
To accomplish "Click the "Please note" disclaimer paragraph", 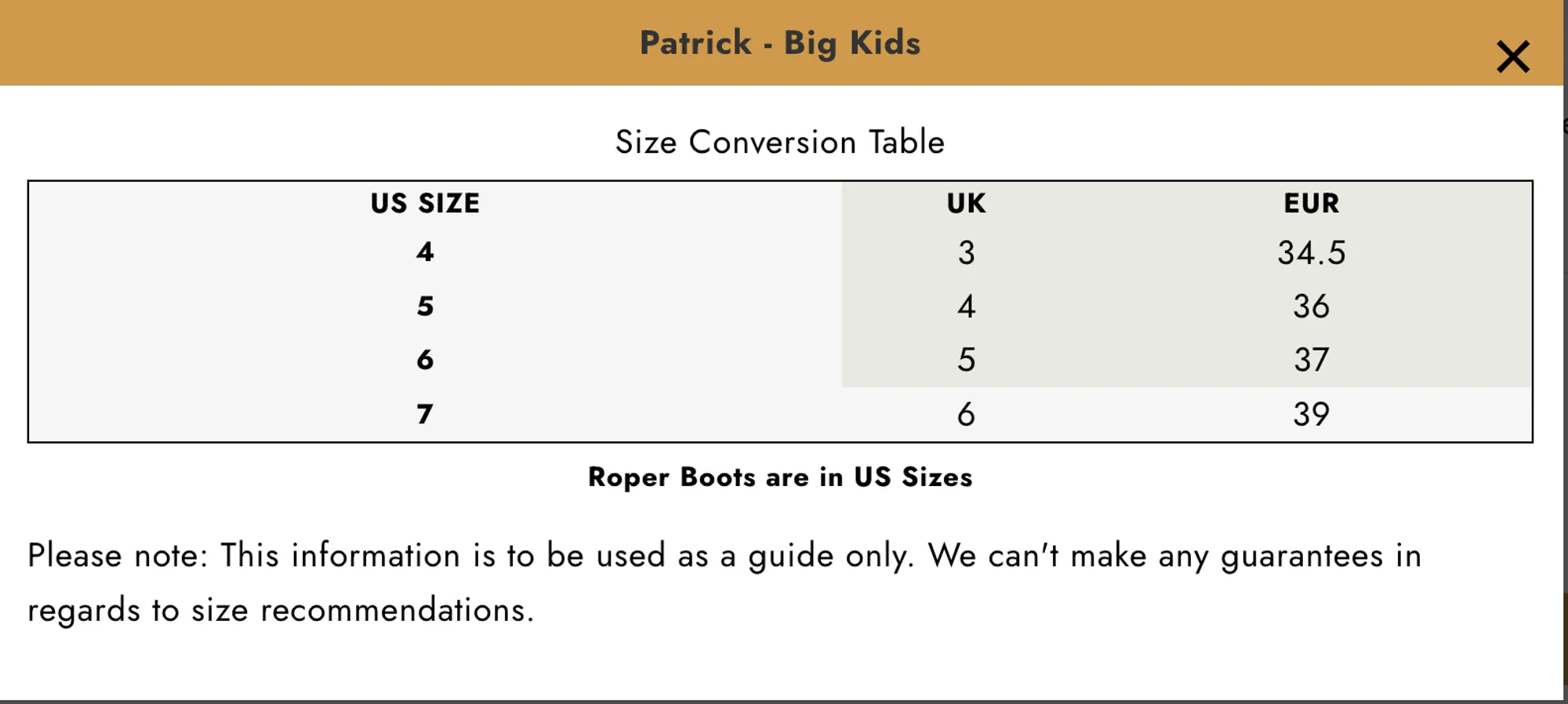I will (x=724, y=582).
